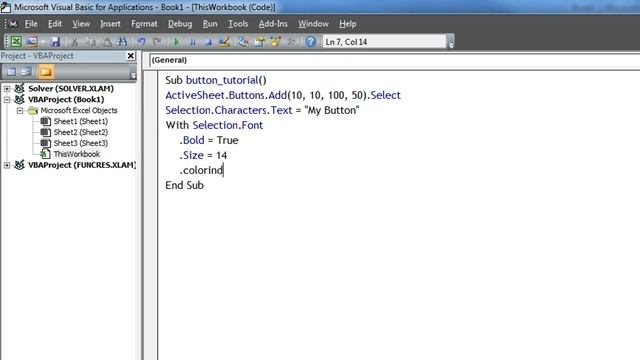Expand the VBAProject (FUNCRES.XLAM) node
The height and width of the screenshot is (360, 640).
click(x=7, y=165)
